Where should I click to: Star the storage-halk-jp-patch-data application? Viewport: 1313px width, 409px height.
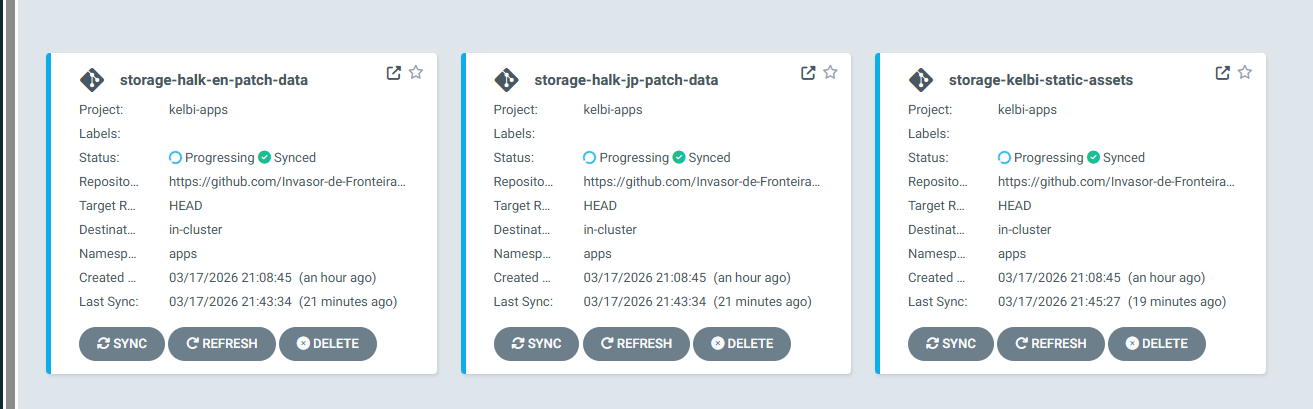click(831, 72)
